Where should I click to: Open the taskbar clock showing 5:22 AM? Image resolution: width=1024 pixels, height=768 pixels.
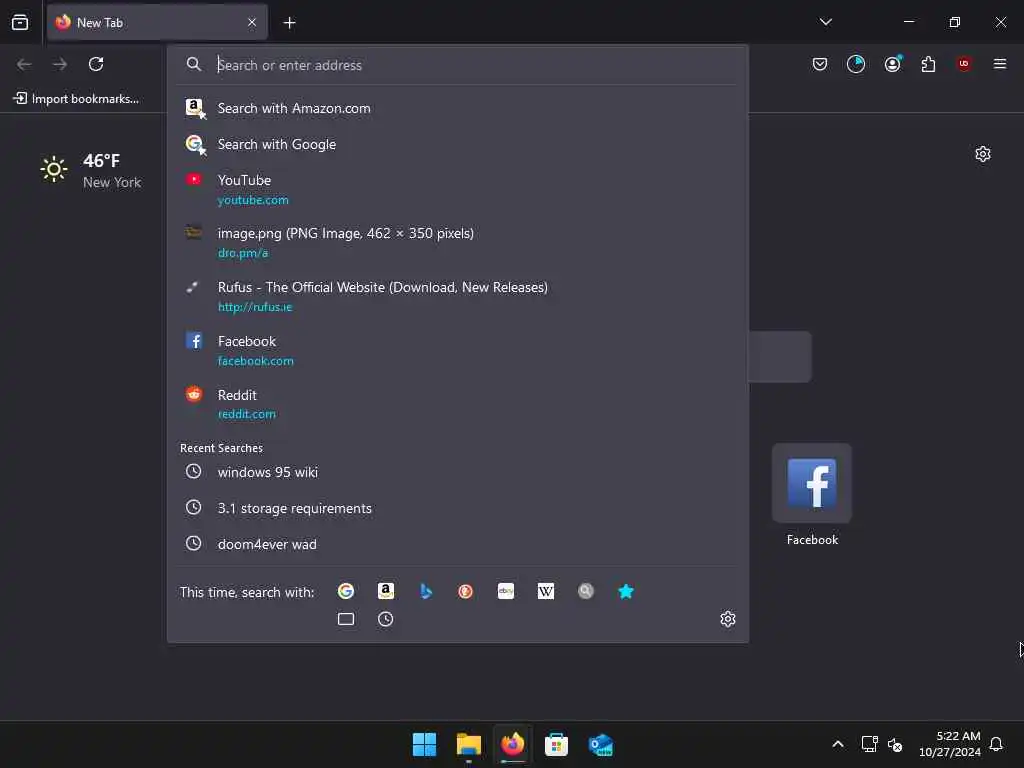tap(950, 744)
